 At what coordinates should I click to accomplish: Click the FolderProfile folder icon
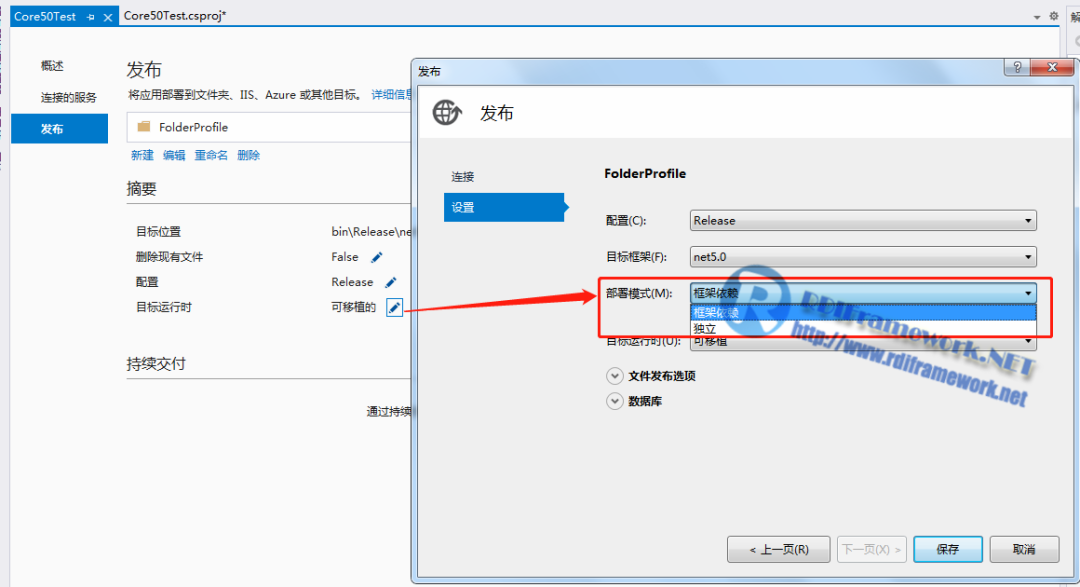[x=143, y=127]
